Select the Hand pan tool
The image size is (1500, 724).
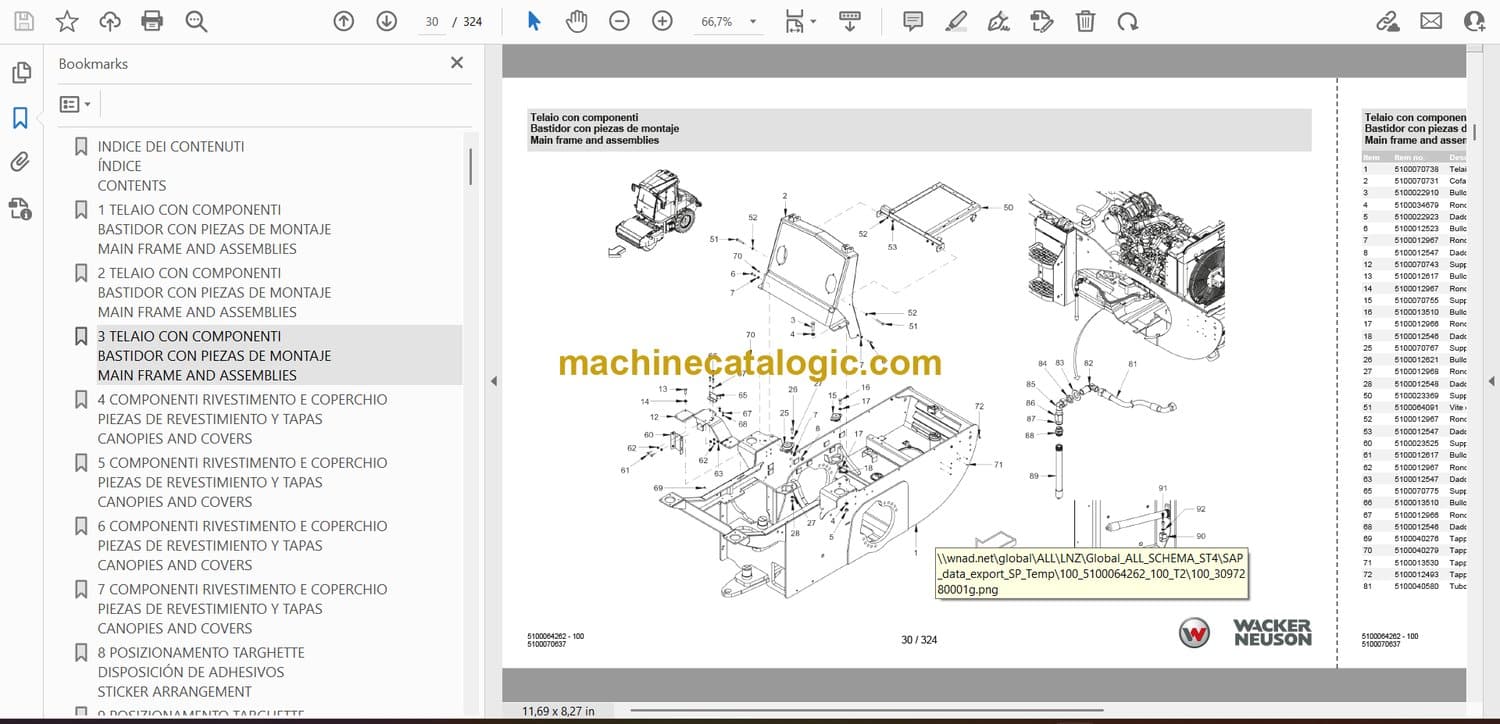point(577,21)
